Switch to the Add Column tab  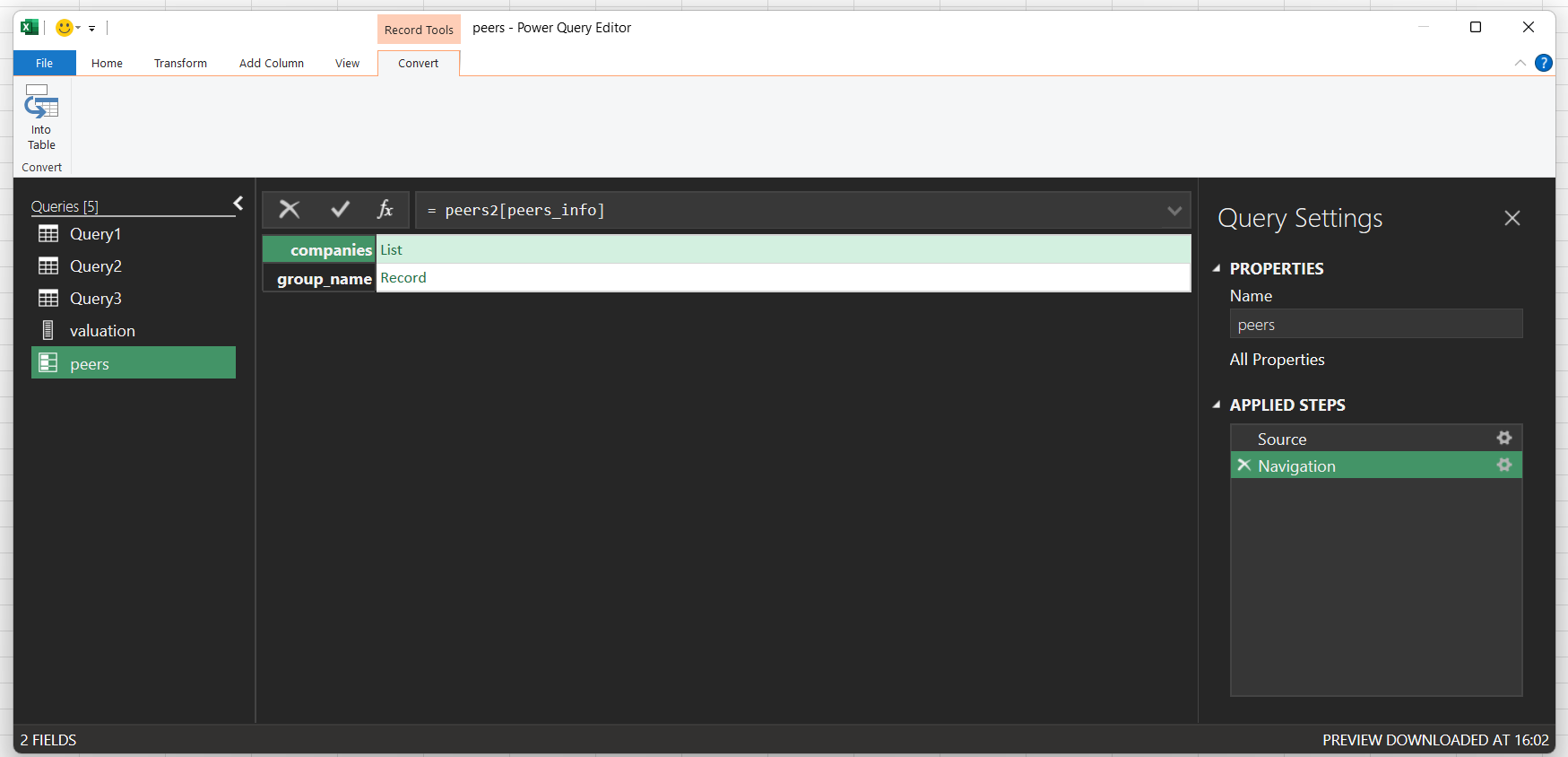[x=272, y=63]
